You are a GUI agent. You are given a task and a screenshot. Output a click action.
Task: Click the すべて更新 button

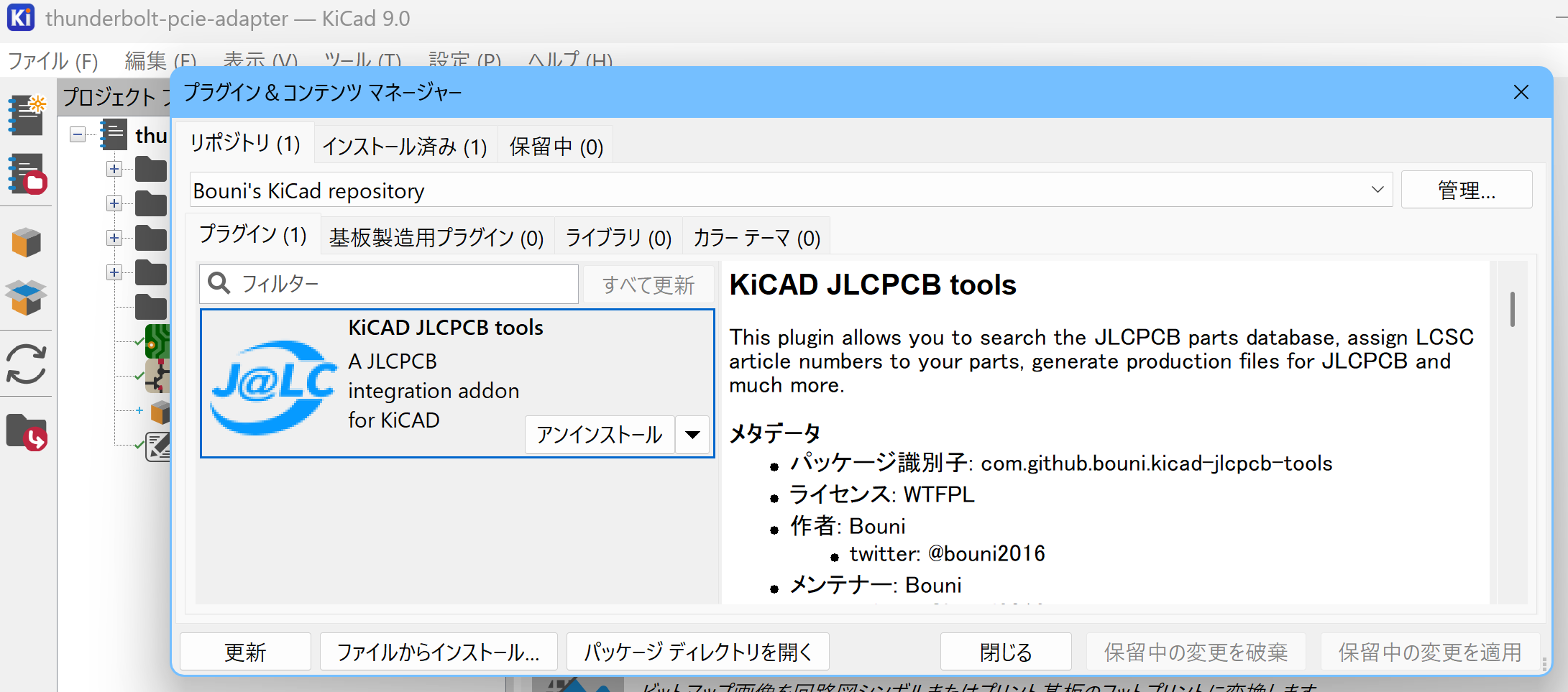648,285
